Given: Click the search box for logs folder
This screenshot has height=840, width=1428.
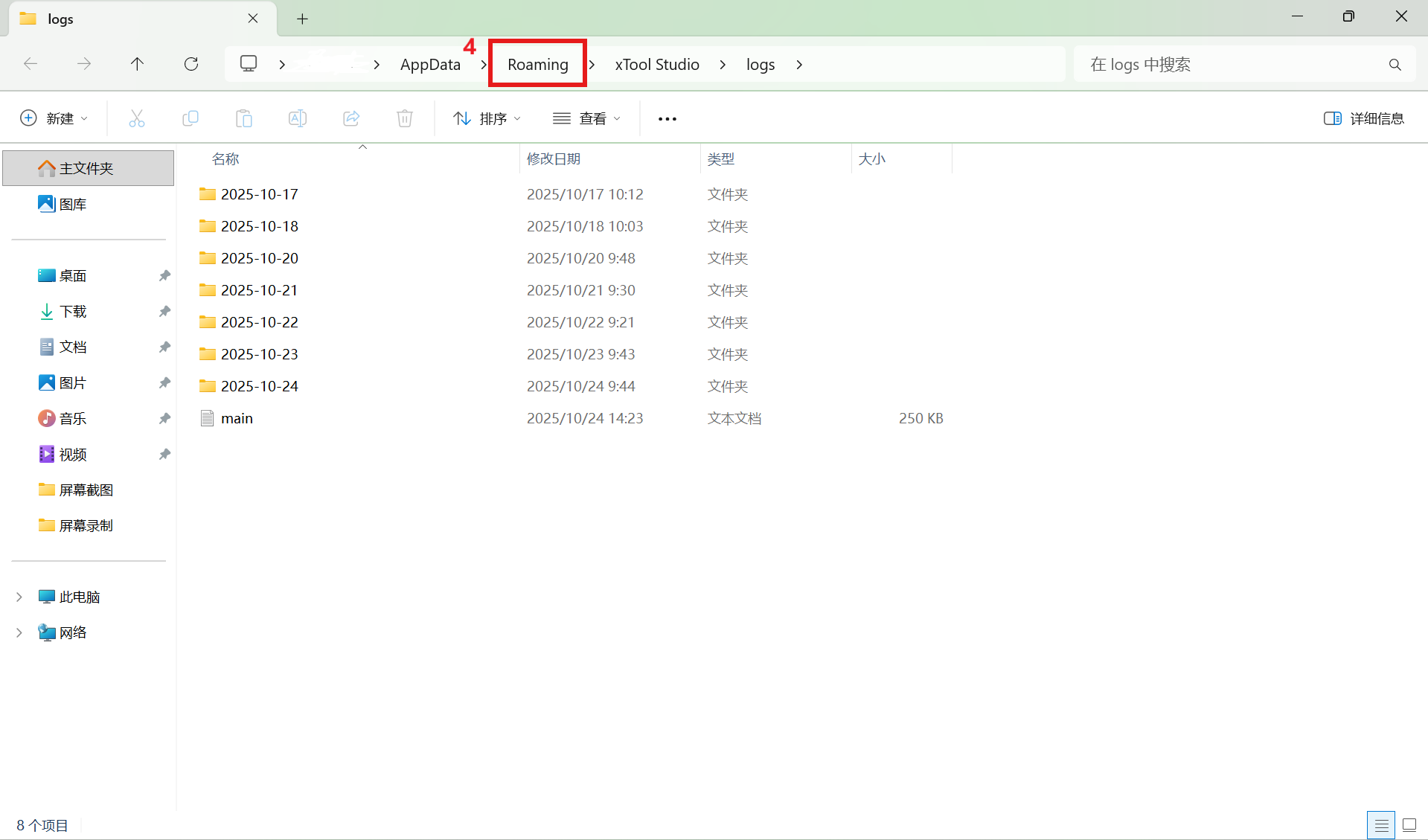Looking at the screenshot, I should point(1235,65).
